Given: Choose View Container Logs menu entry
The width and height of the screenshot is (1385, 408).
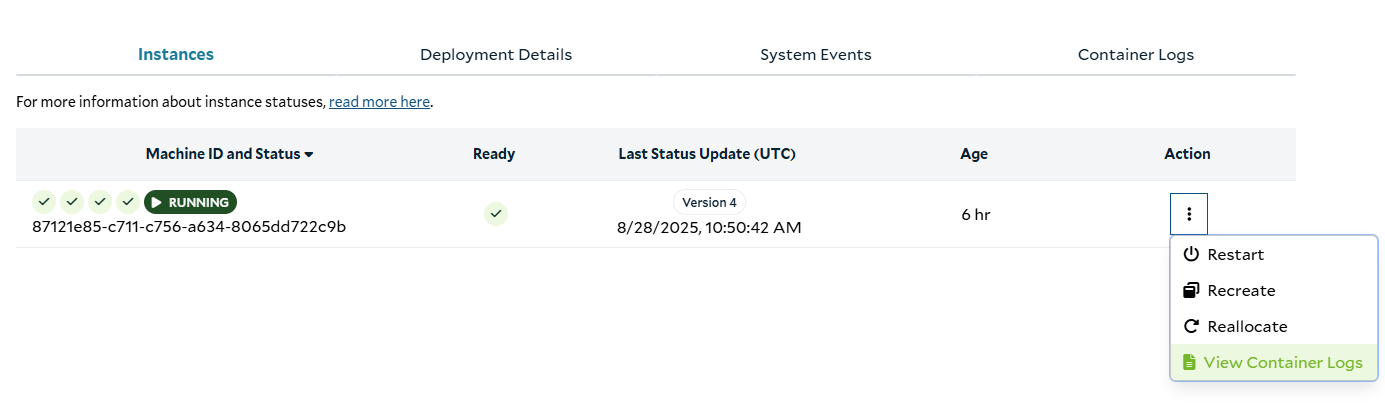Looking at the screenshot, I should (x=1274, y=362).
